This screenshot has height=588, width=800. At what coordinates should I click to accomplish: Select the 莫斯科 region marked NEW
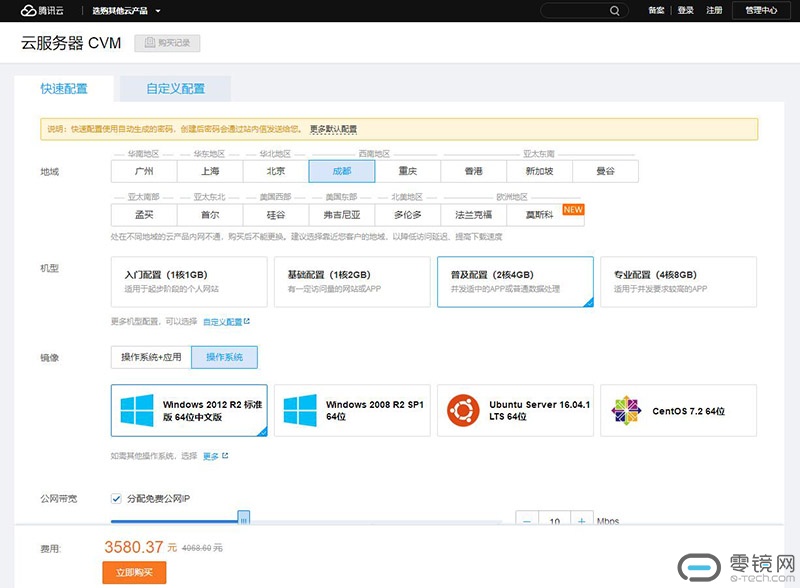tap(545, 215)
